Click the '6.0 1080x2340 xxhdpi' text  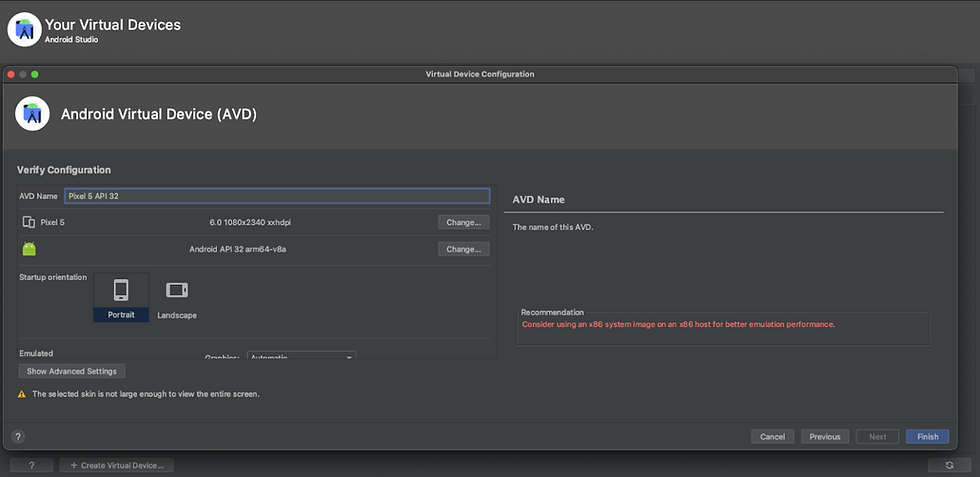coord(250,222)
